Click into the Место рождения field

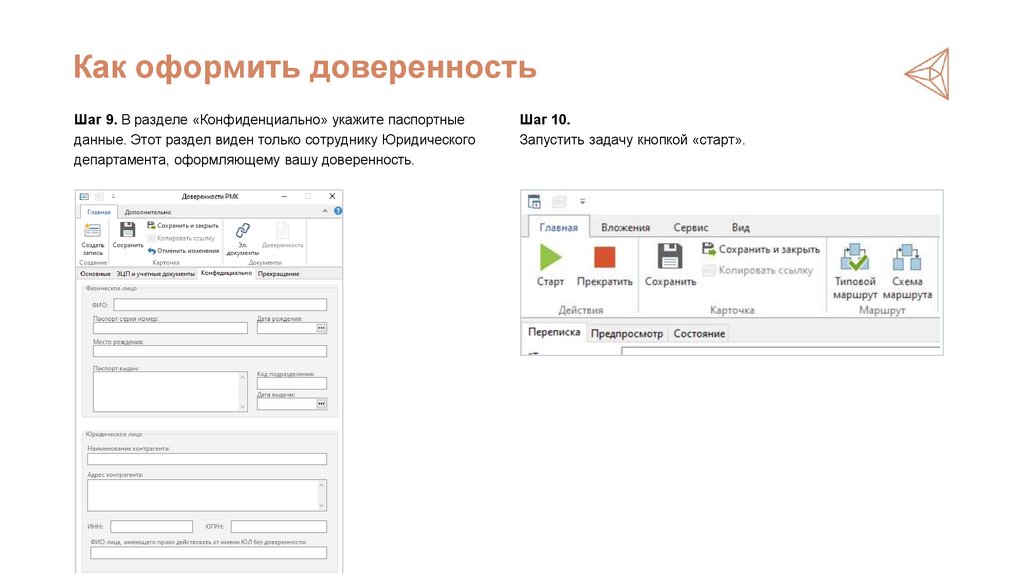pyautogui.click(x=210, y=351)
